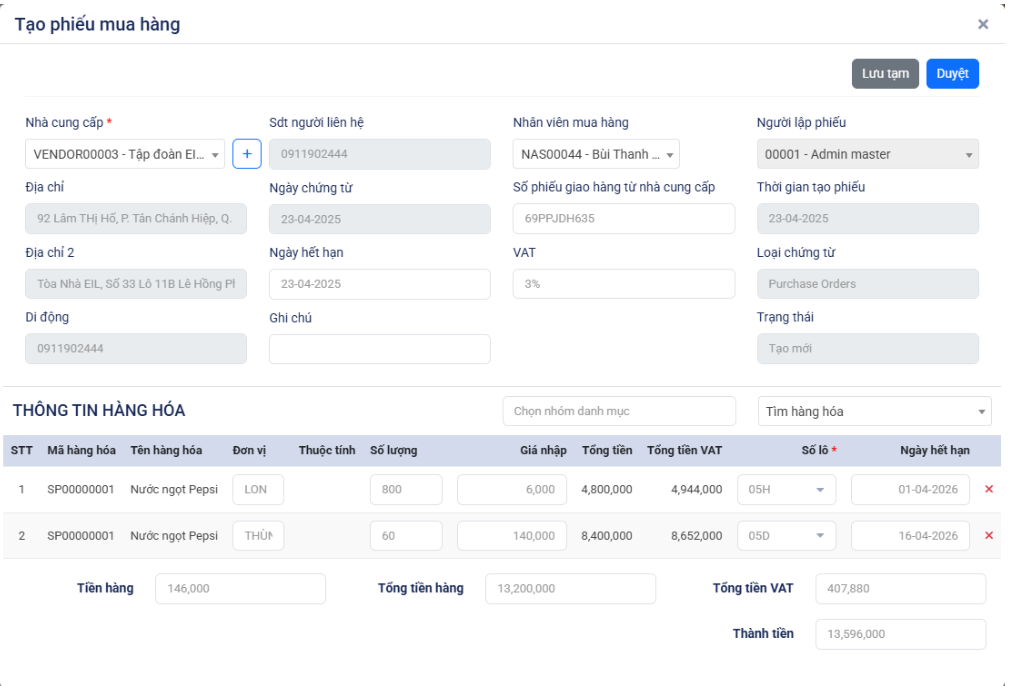Click the Chọn nhóm danh mục field
Viewport: 1028px width, 686px height.
click(618, 411)
